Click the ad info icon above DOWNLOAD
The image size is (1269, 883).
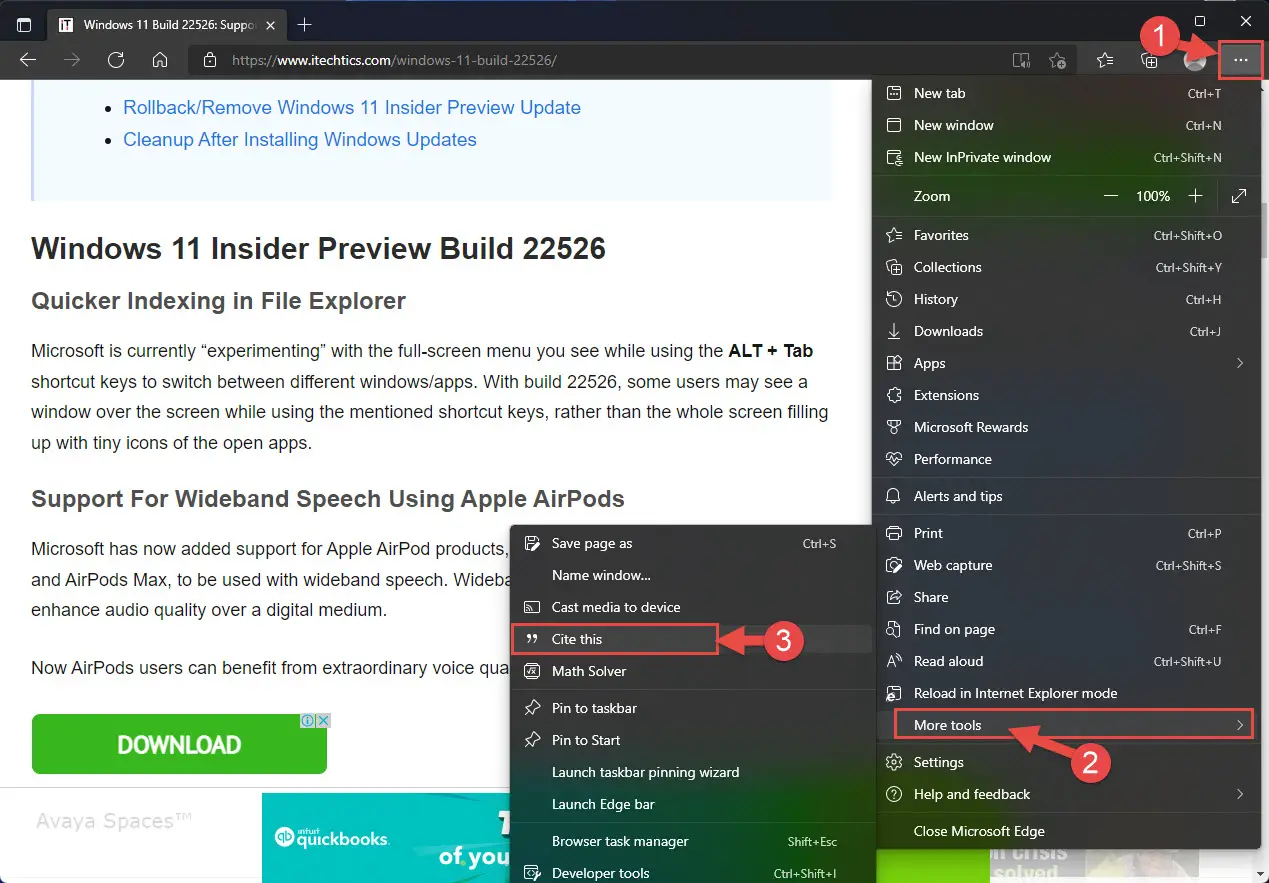click(309, 720)
